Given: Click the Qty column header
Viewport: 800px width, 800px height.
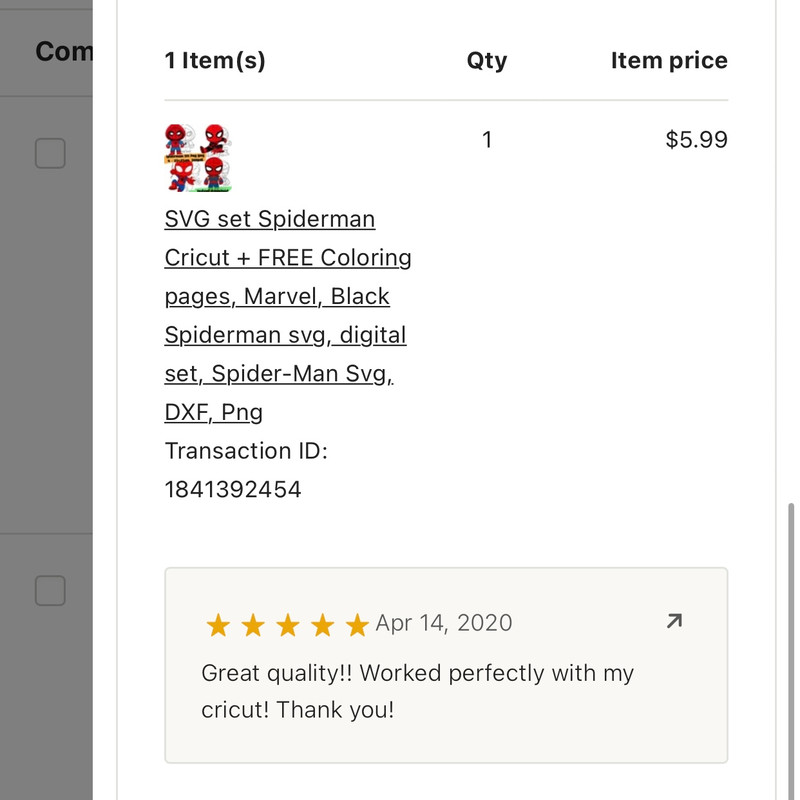Looking at the screenshot, I should point(487,61).
